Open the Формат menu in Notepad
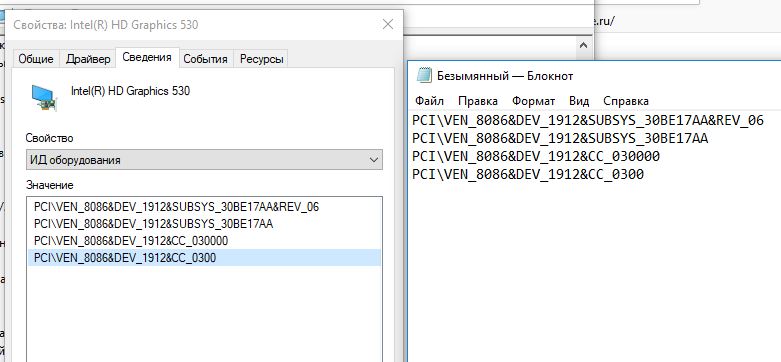 point(533,101)
